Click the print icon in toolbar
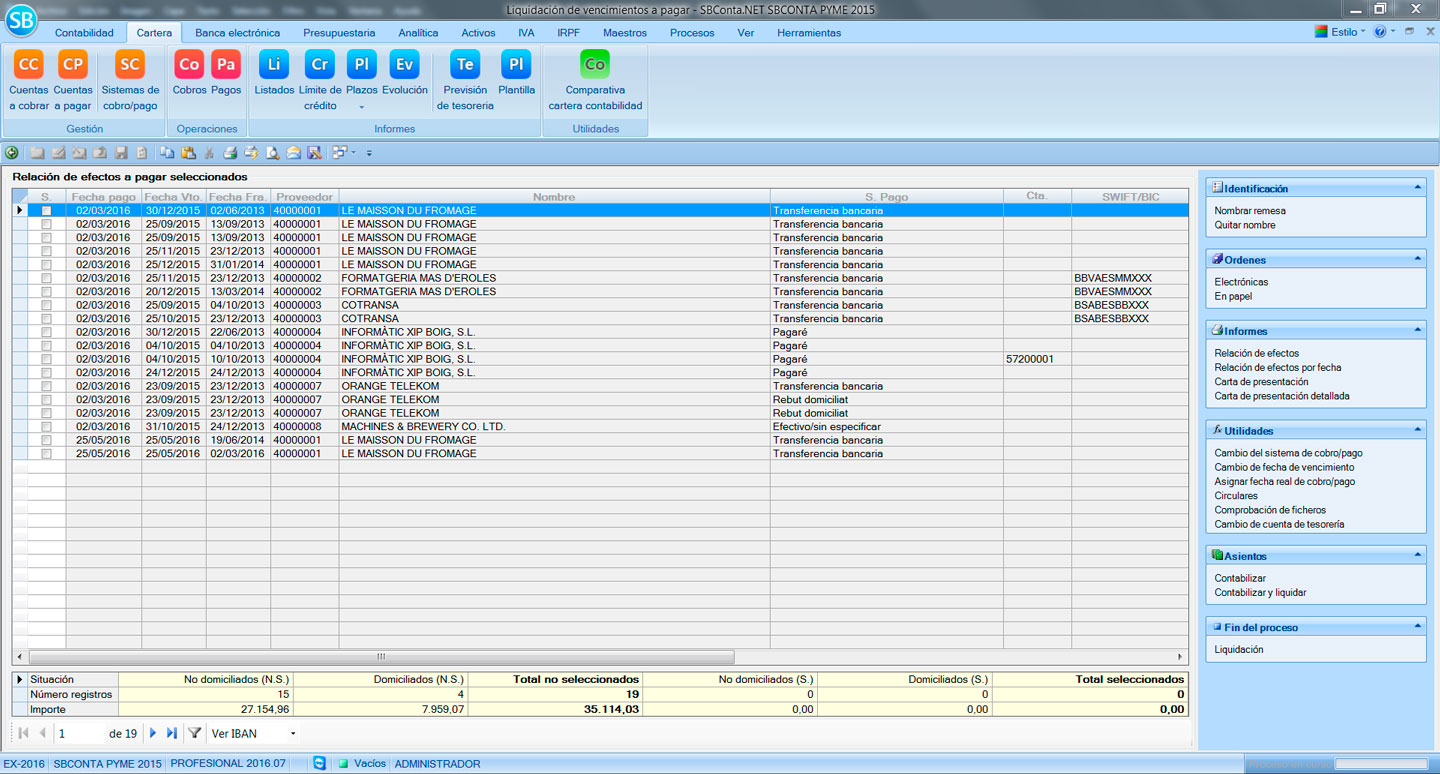 click(230, 153)
